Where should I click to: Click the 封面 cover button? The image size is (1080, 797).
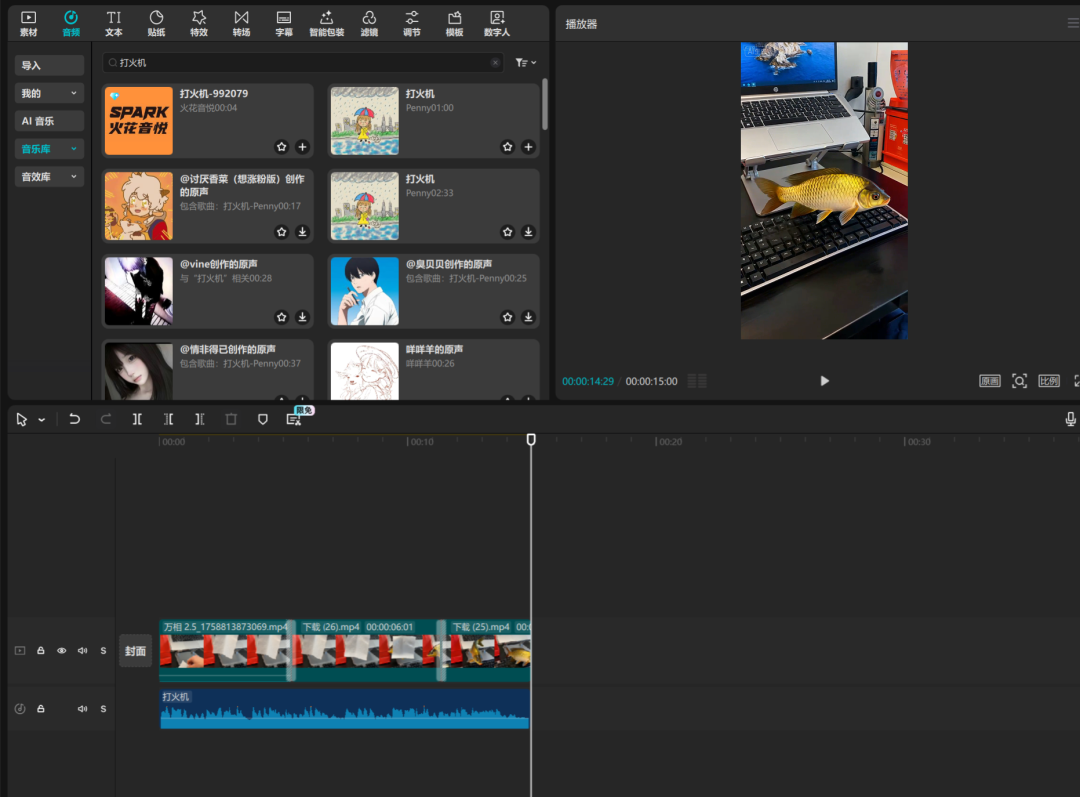135,651
